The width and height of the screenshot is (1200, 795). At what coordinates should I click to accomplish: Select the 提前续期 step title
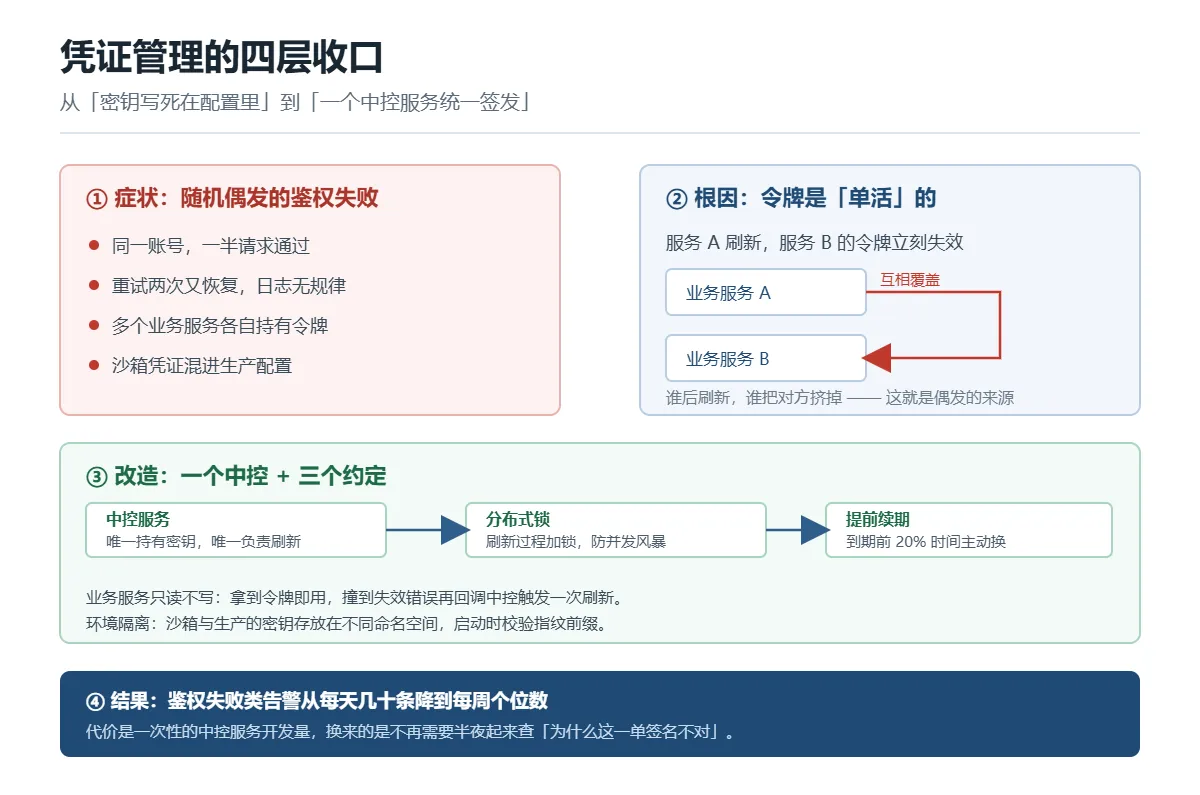pos(878,520)
